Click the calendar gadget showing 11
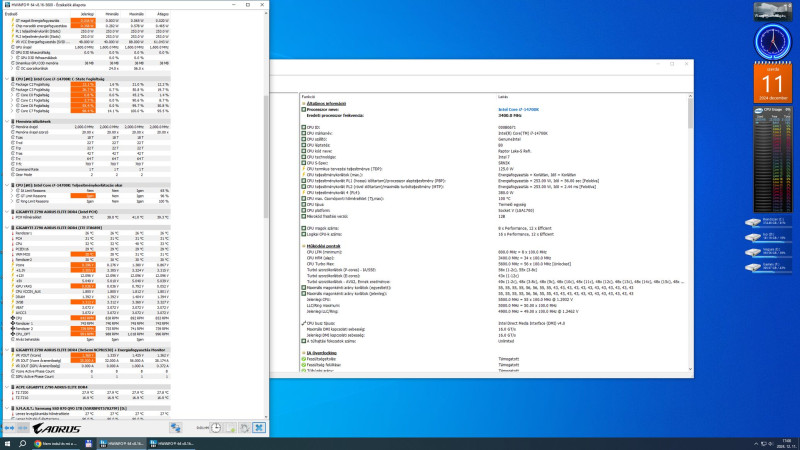Screen dimensions: 800x450 pos(772,83)
